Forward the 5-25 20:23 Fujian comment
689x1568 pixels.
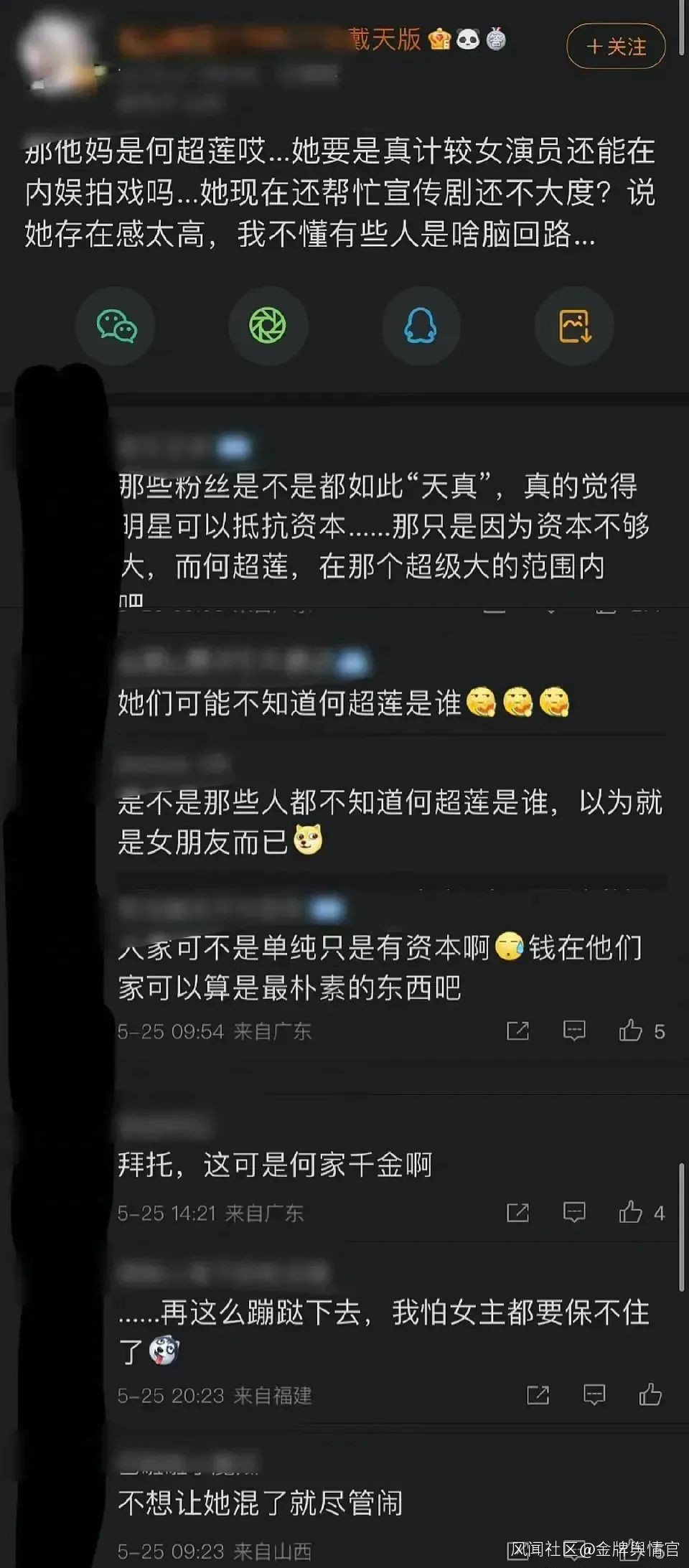(538, 1394)
